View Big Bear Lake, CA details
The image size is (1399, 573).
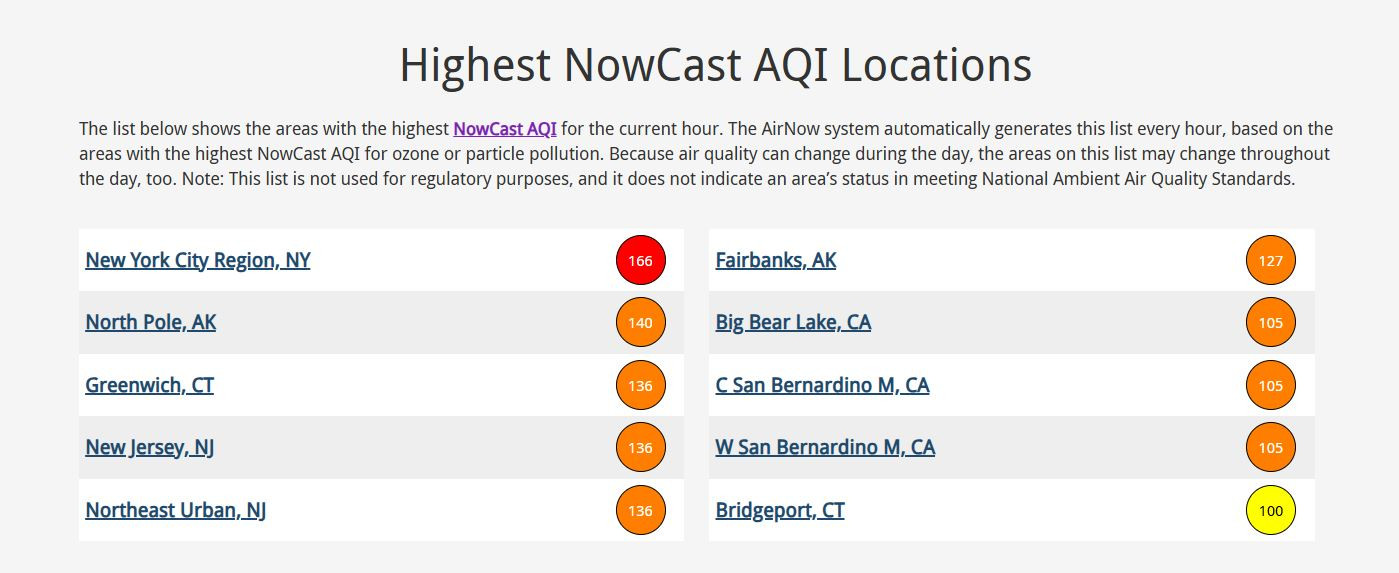pos(793,322)
